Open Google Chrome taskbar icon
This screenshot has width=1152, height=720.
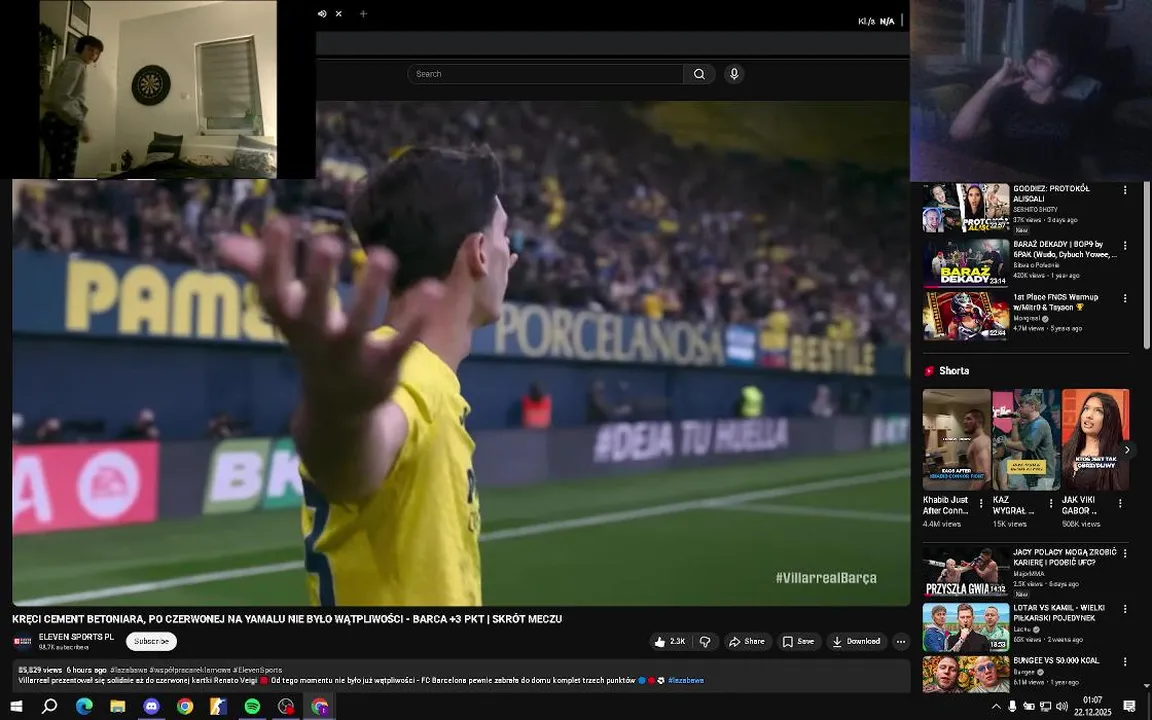[185, 706]
